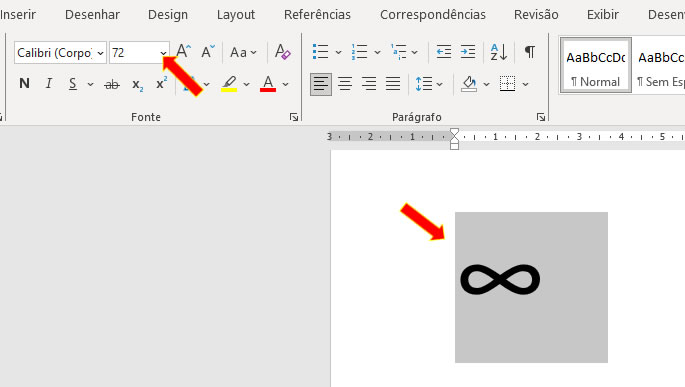
Task: Apply strikethrough formatting
Action: [x=112, y=84]
